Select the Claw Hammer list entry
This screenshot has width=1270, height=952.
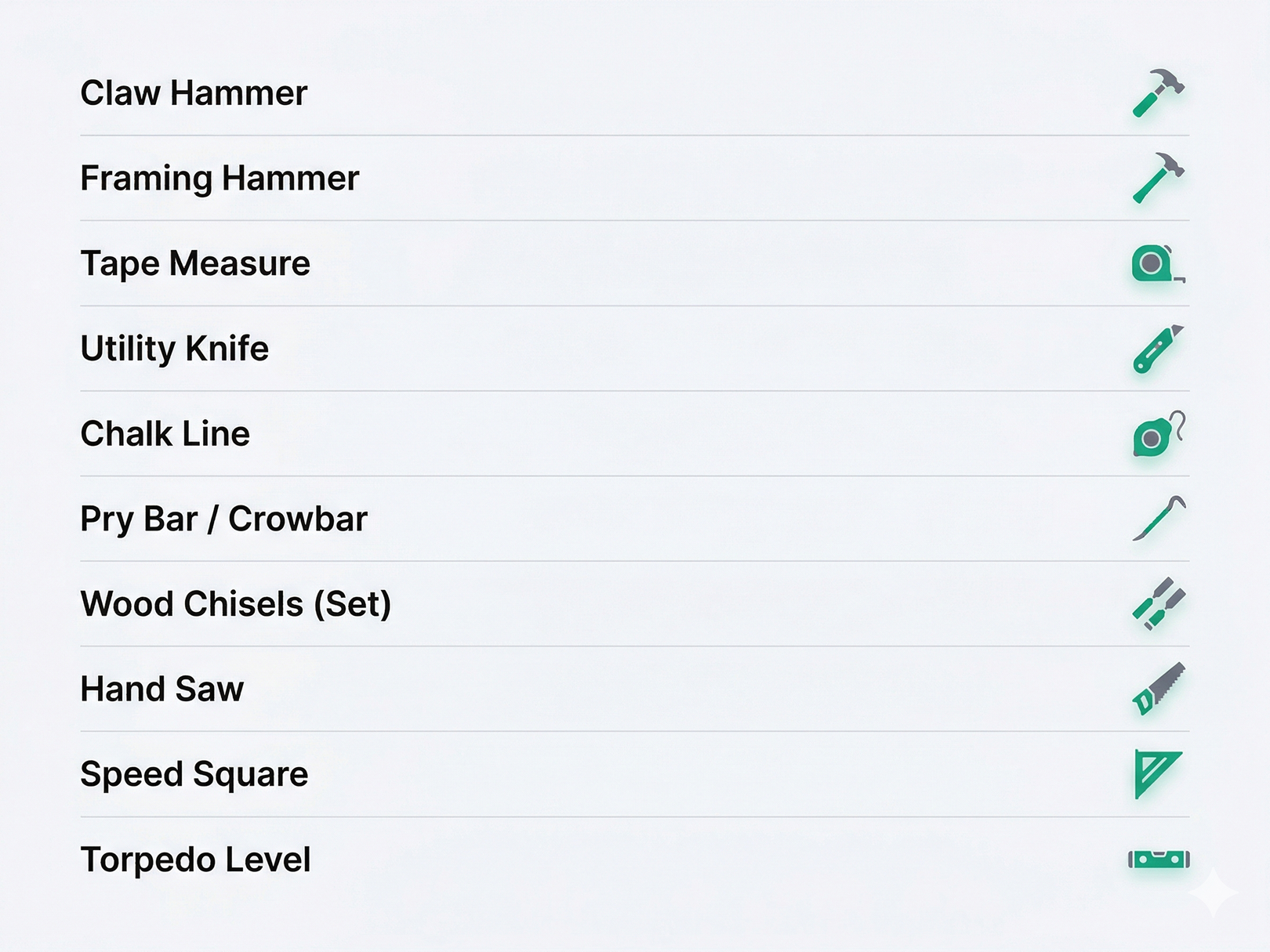[x=194, y=93]
